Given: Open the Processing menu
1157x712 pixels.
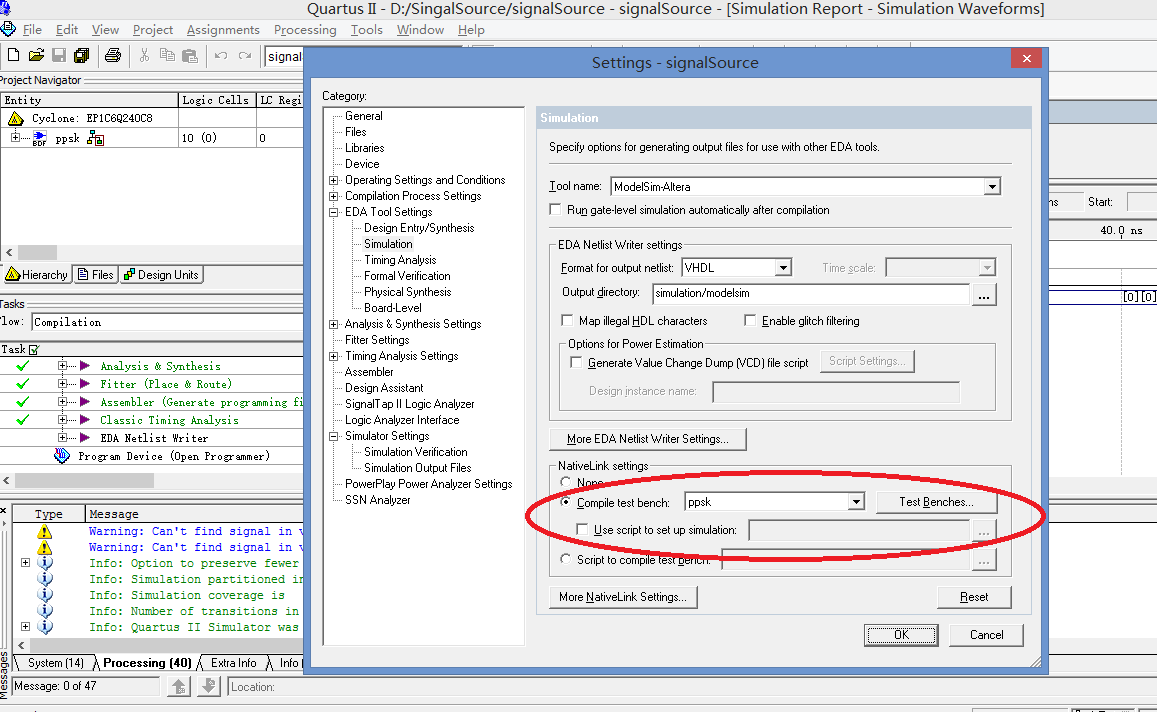Looking at the screenshot, I should click(305, 30).
